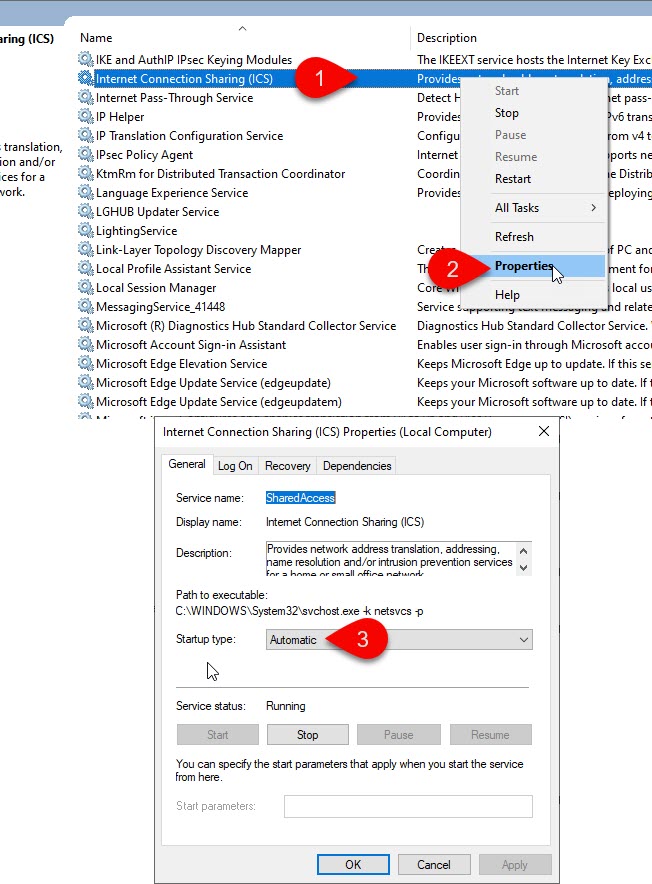Click gear icon of IP Translation Configuration Service
Viewport: 652px width, 884px height.
[86, 135]
